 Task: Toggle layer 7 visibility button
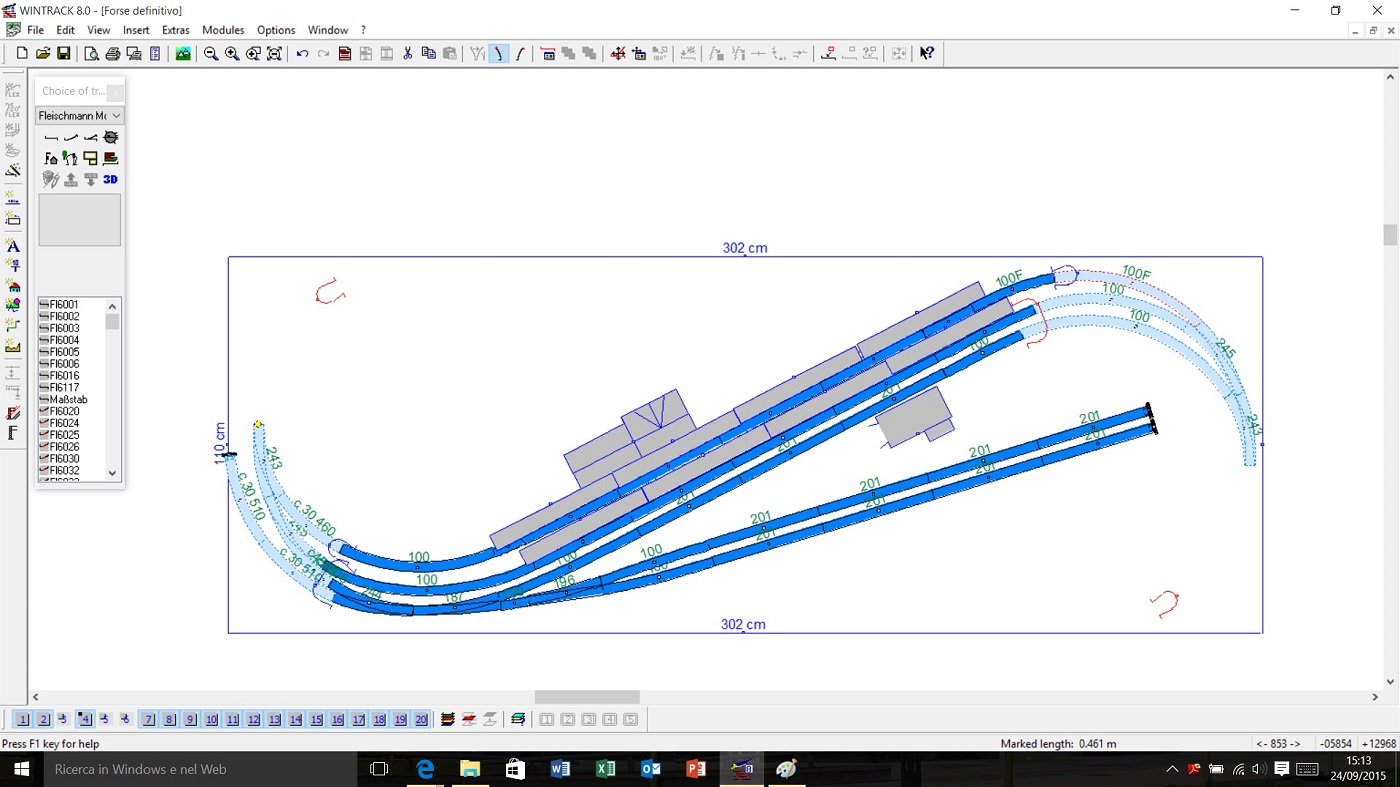pos(149,720)
